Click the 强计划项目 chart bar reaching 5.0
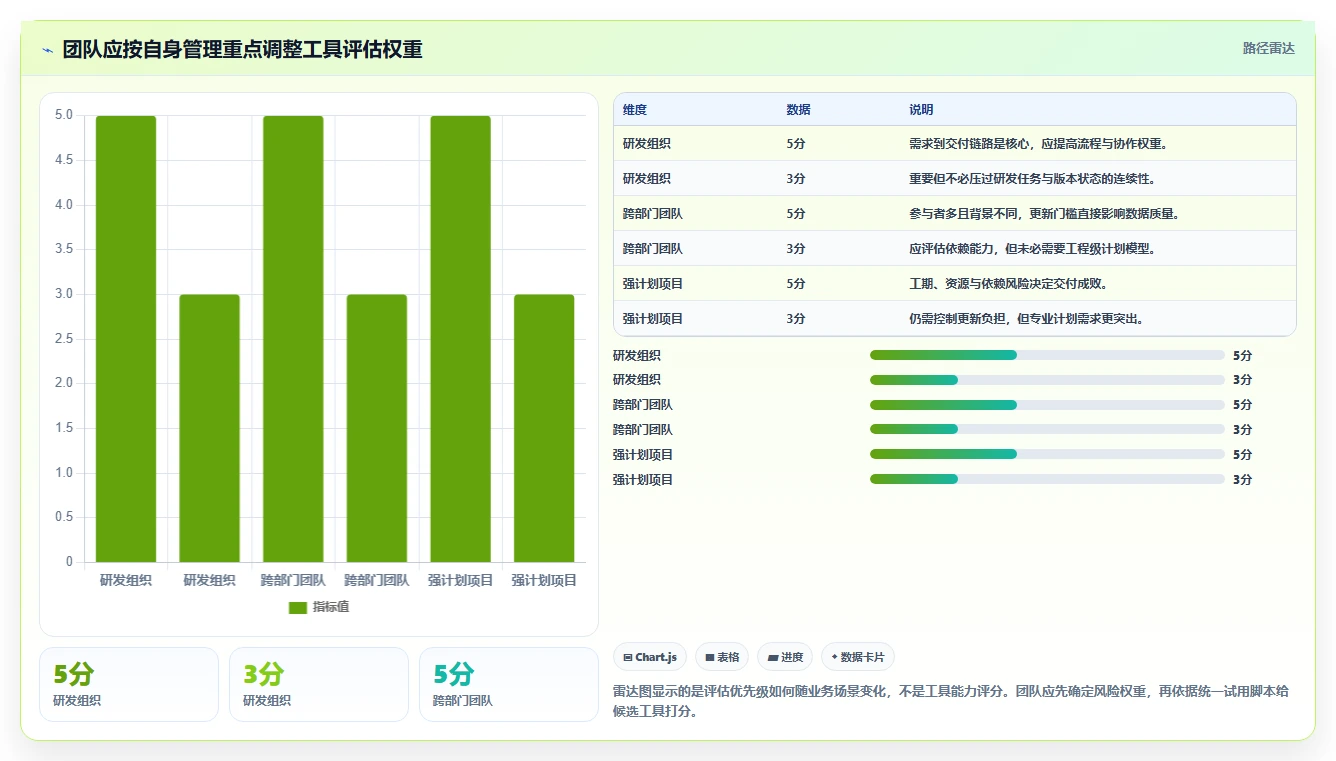 point(461,339)
